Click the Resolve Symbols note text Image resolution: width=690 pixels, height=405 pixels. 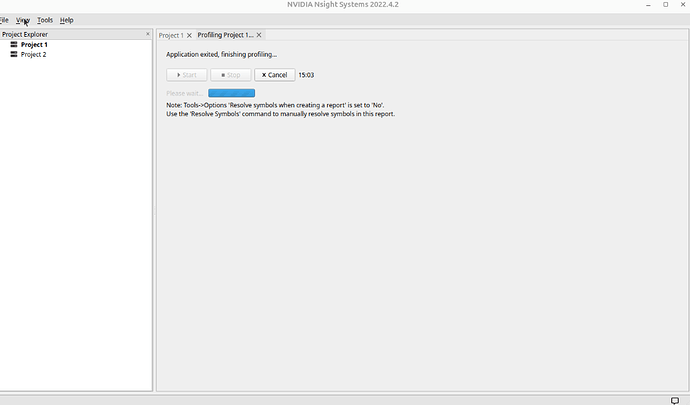pyautogui.click(x=280, y=110)
